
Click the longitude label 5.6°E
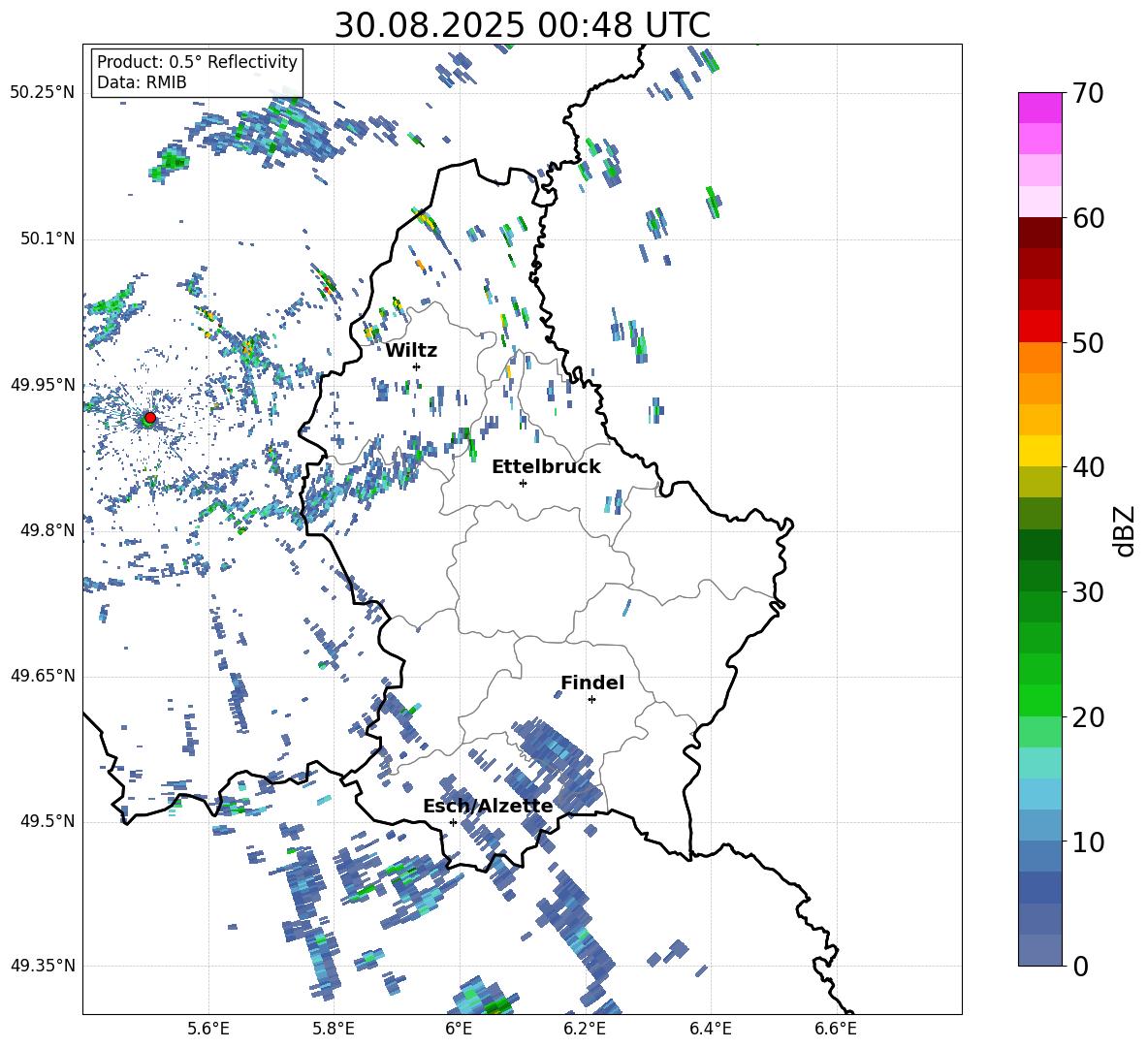pos(208,1029)
